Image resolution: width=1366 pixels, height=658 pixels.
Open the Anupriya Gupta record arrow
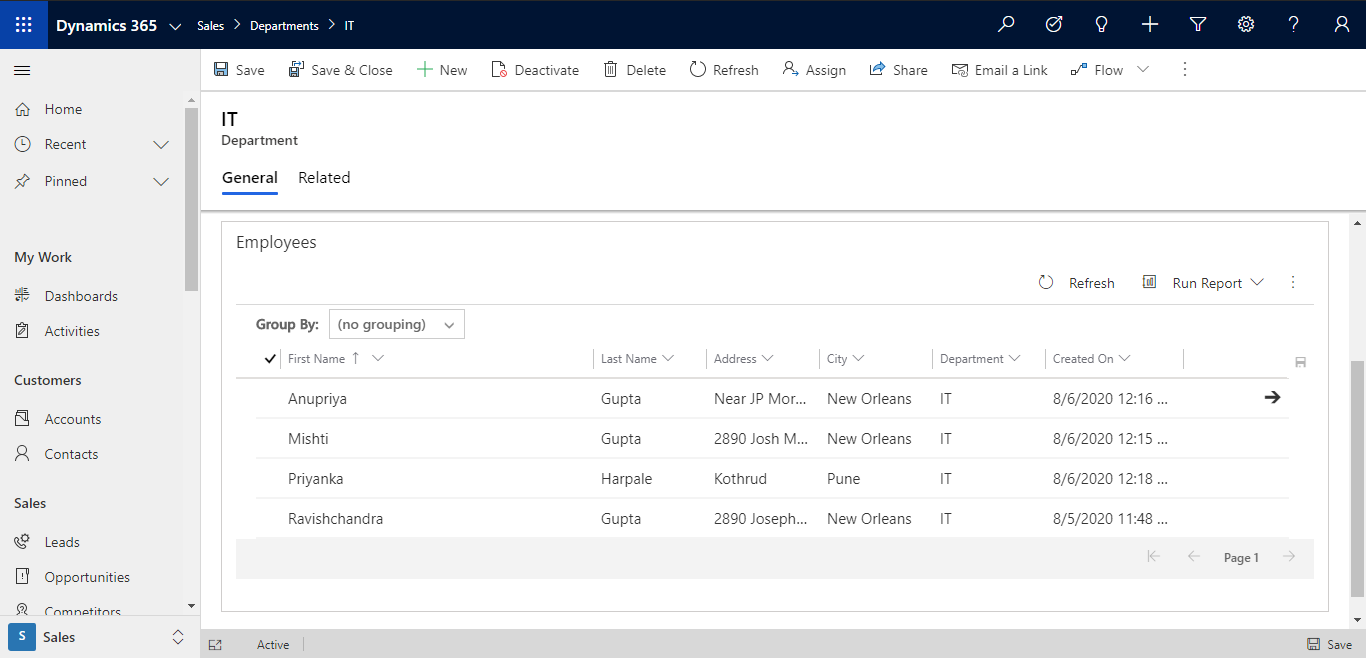(1272, 397)
